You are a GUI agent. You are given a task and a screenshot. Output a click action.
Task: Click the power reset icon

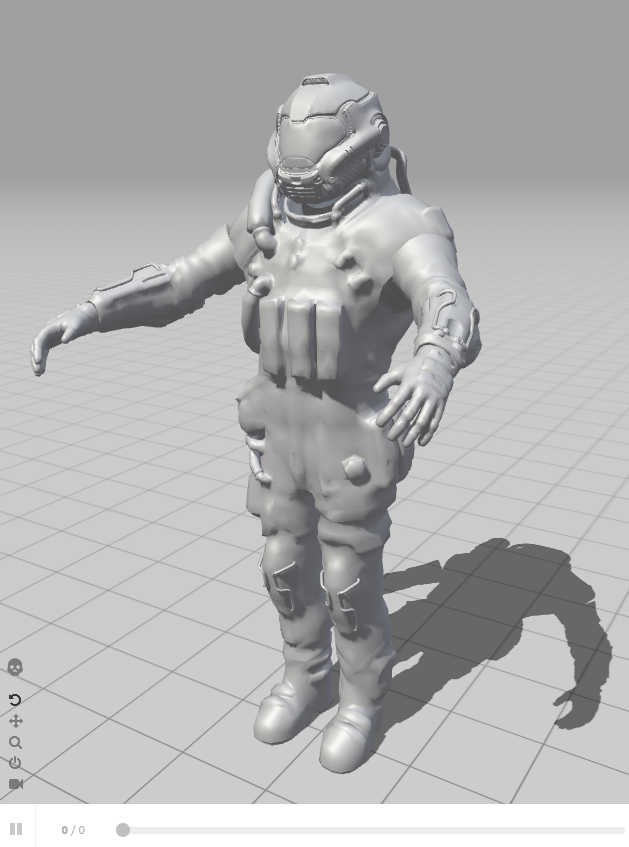coord(15,763)
